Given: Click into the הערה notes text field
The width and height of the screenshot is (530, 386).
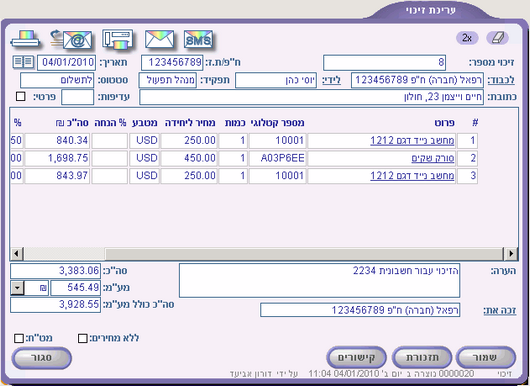Looking at the screenshot, I should 319,281.
